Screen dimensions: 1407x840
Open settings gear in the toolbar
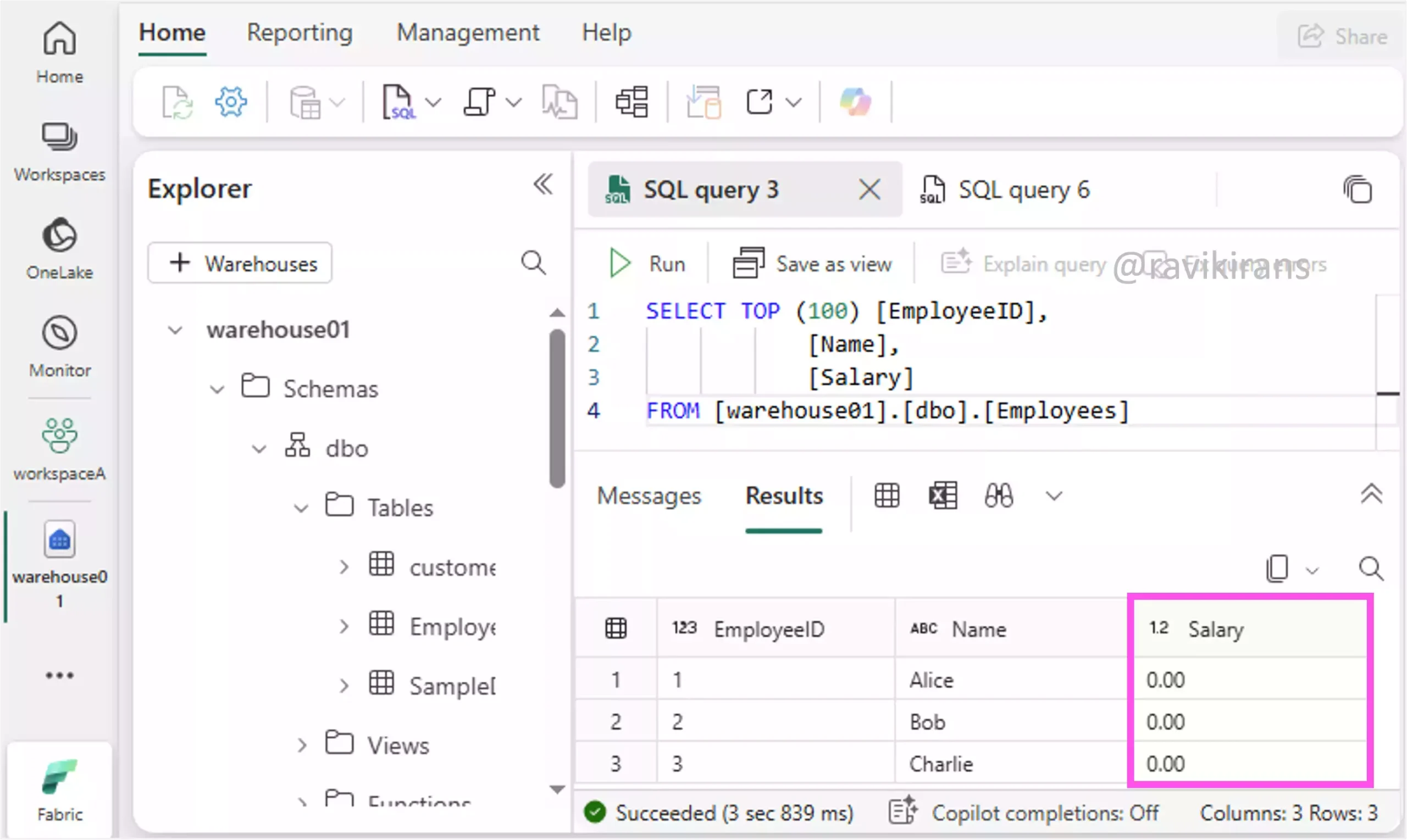click(231, 102)
